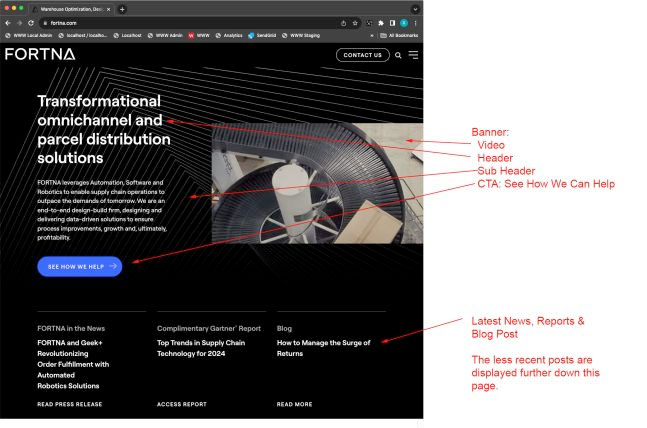Click the READ PRESS RELEASE link
The height and width of the screenshot is (428, 647).
point(70,404)
